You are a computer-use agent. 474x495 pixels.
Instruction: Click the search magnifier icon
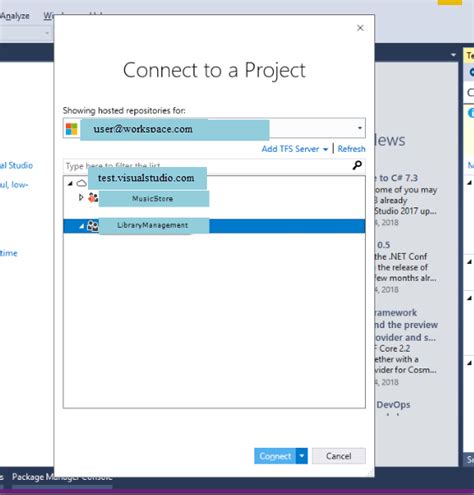tap(357, 165)
